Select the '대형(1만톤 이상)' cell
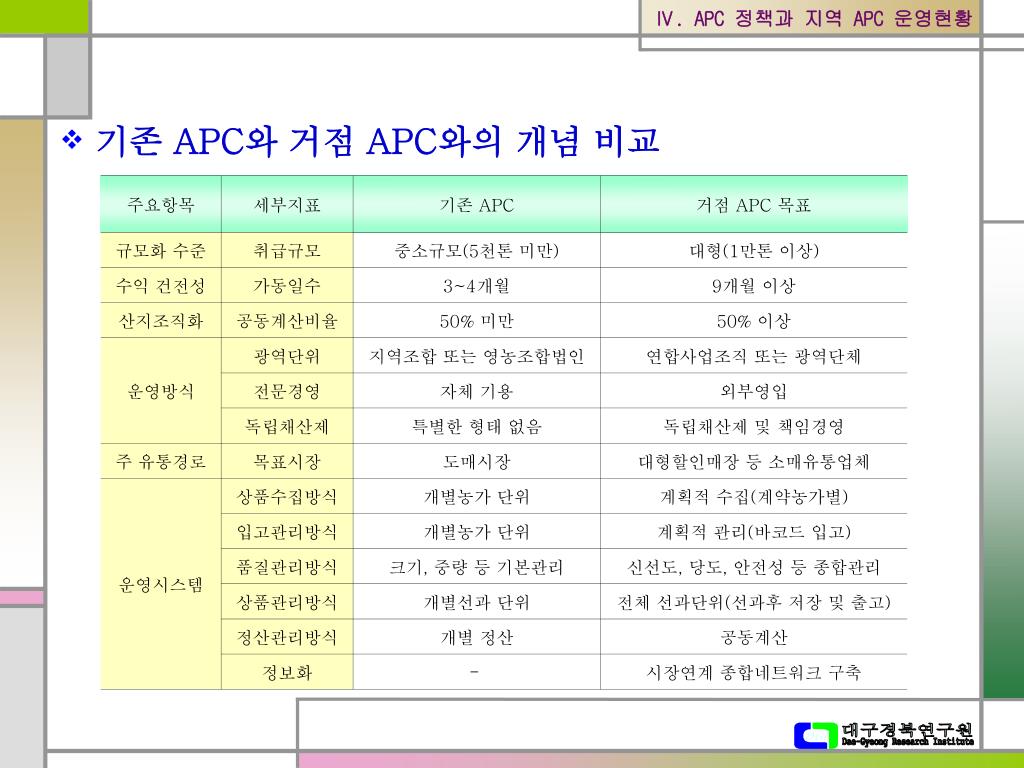 click(754, 250)
